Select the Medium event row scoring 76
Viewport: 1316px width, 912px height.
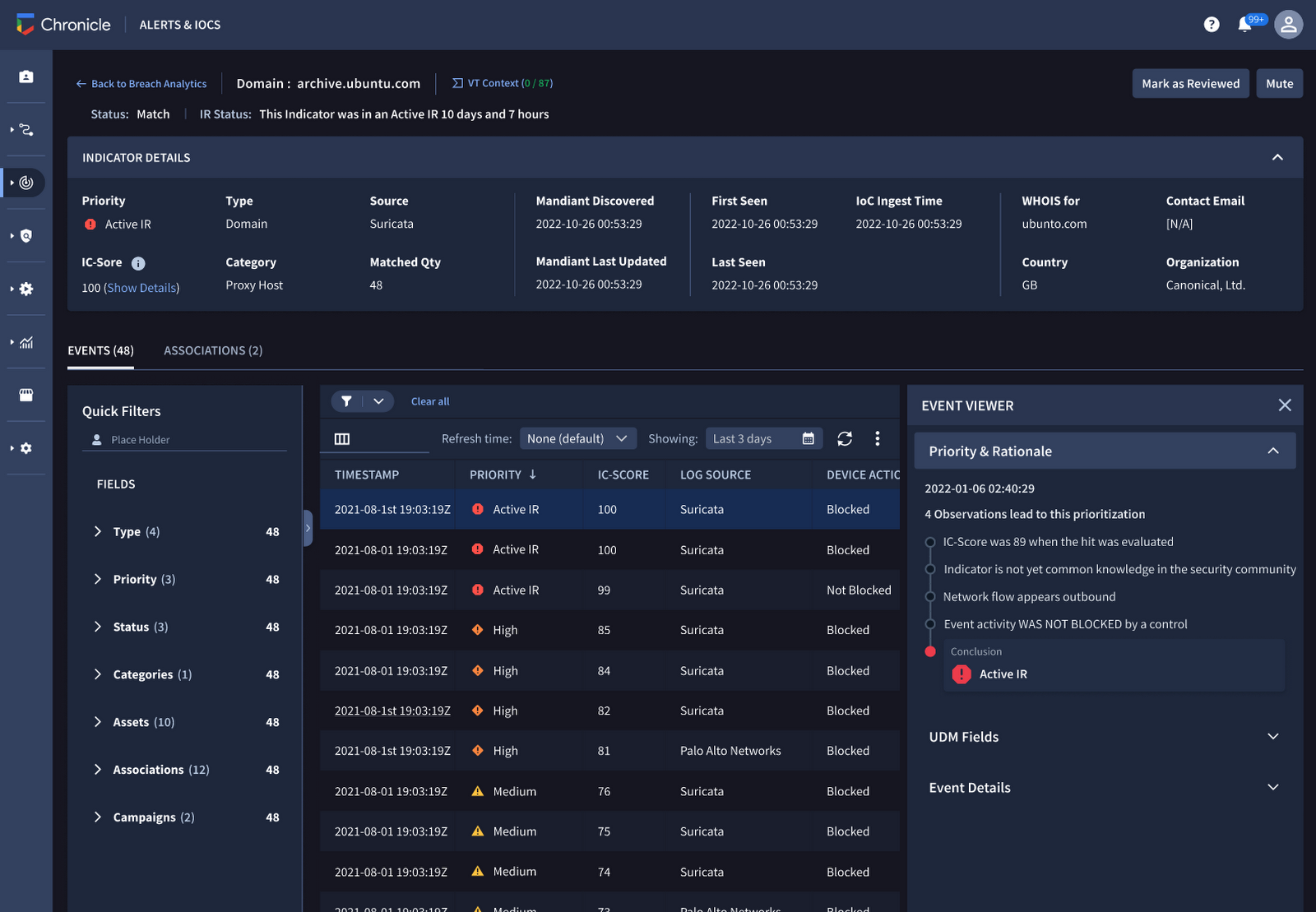tap(609, 791)
